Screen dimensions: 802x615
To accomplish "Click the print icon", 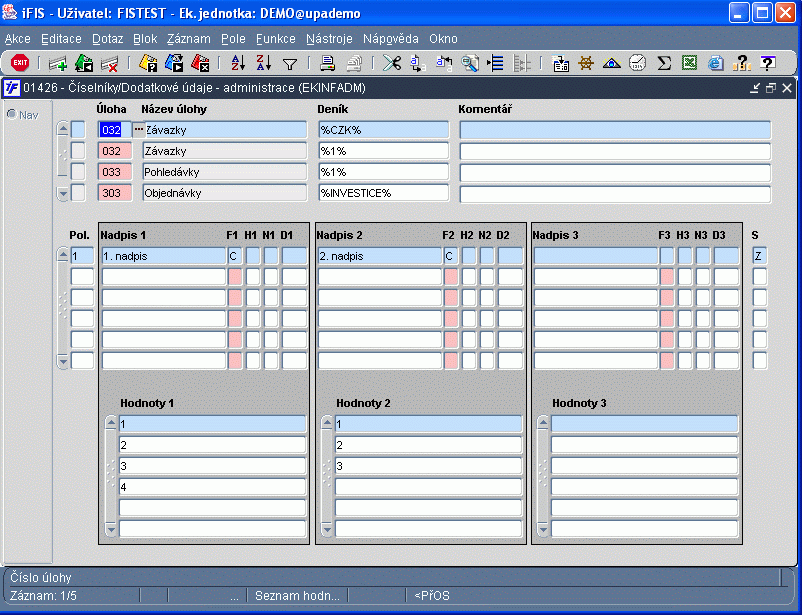I will point(327,63).
